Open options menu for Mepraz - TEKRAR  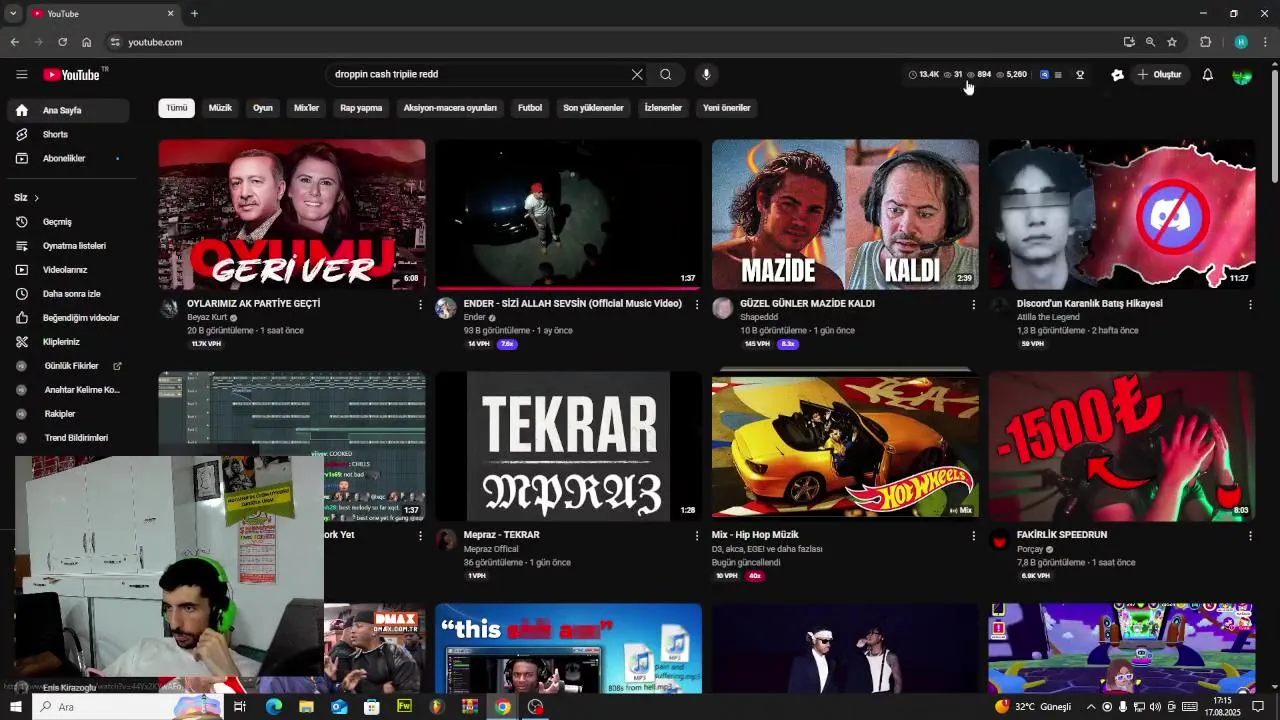(697, 536)
